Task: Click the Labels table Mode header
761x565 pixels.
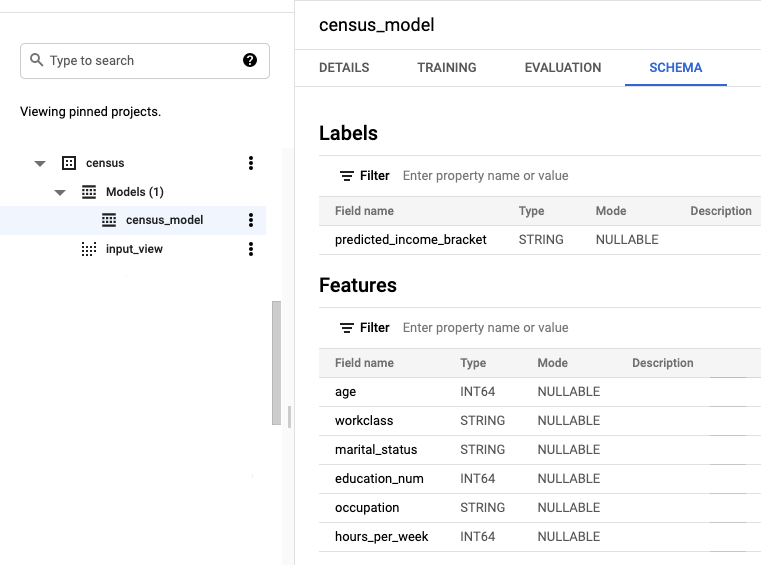Action: point(611,211)
